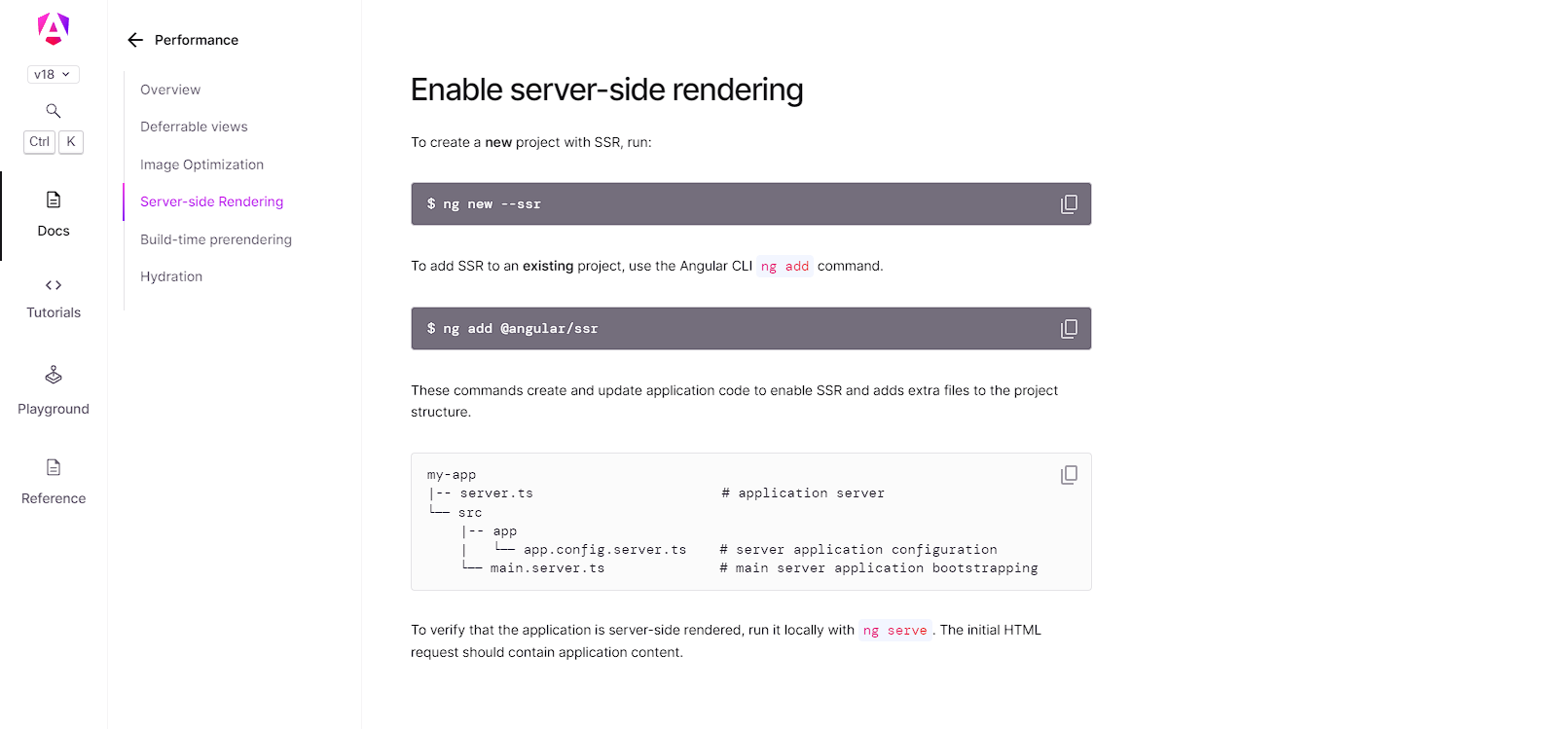Copy the 'ng add @angular/ssr' command
This screenshot has width=1568, height=729.
(x=1069, y=329)
